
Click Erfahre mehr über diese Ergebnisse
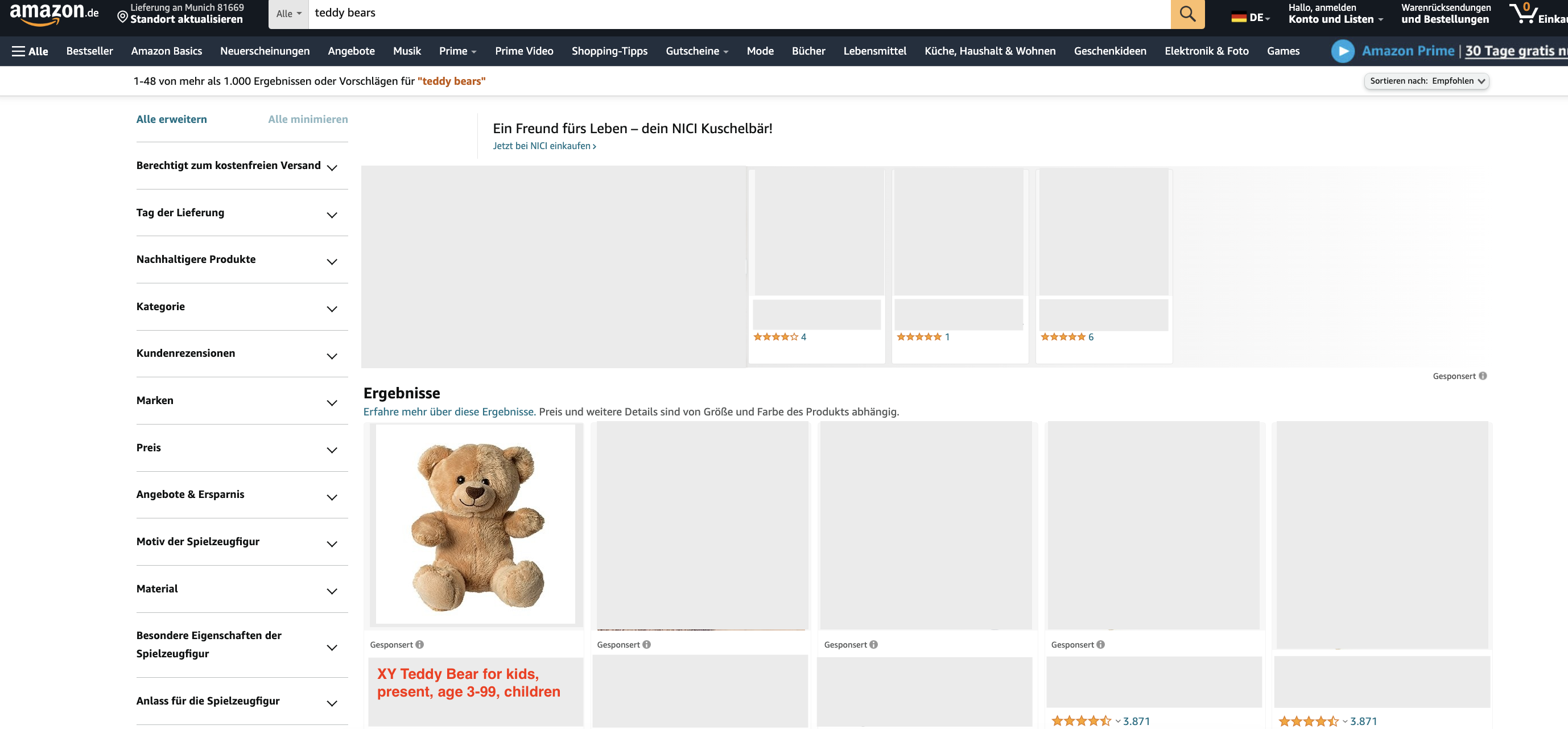pyautogui.click(x=449, y=411)
